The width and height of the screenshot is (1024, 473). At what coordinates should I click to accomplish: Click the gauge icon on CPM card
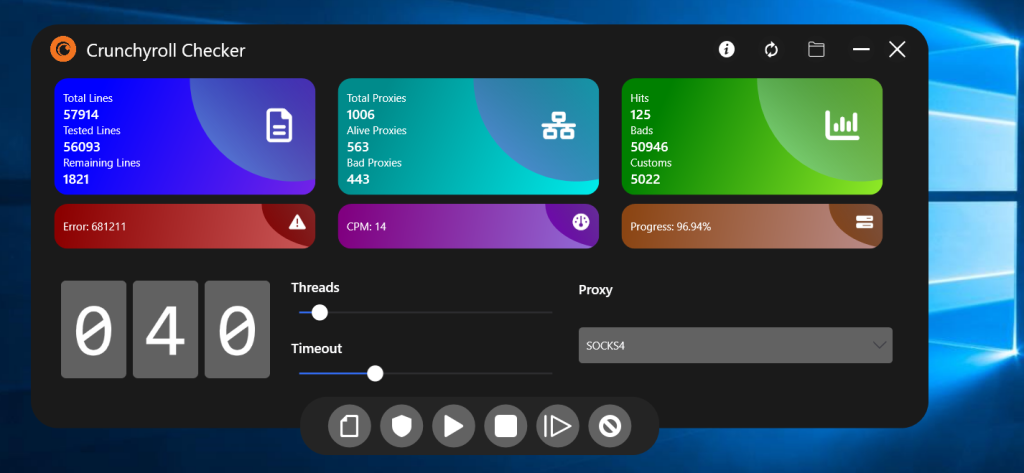click(581, 221)
